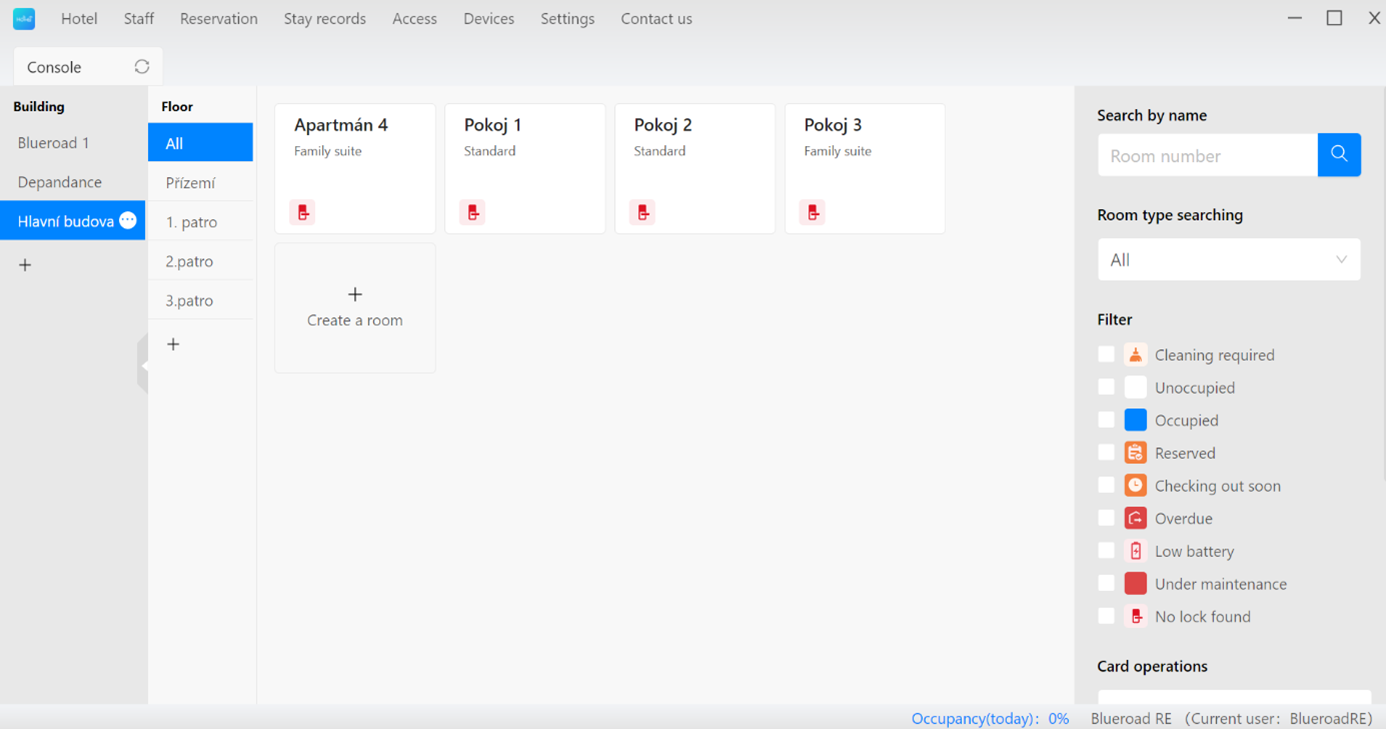Open the Stay records menu
Screen dimensions: 1386x729
324,19
